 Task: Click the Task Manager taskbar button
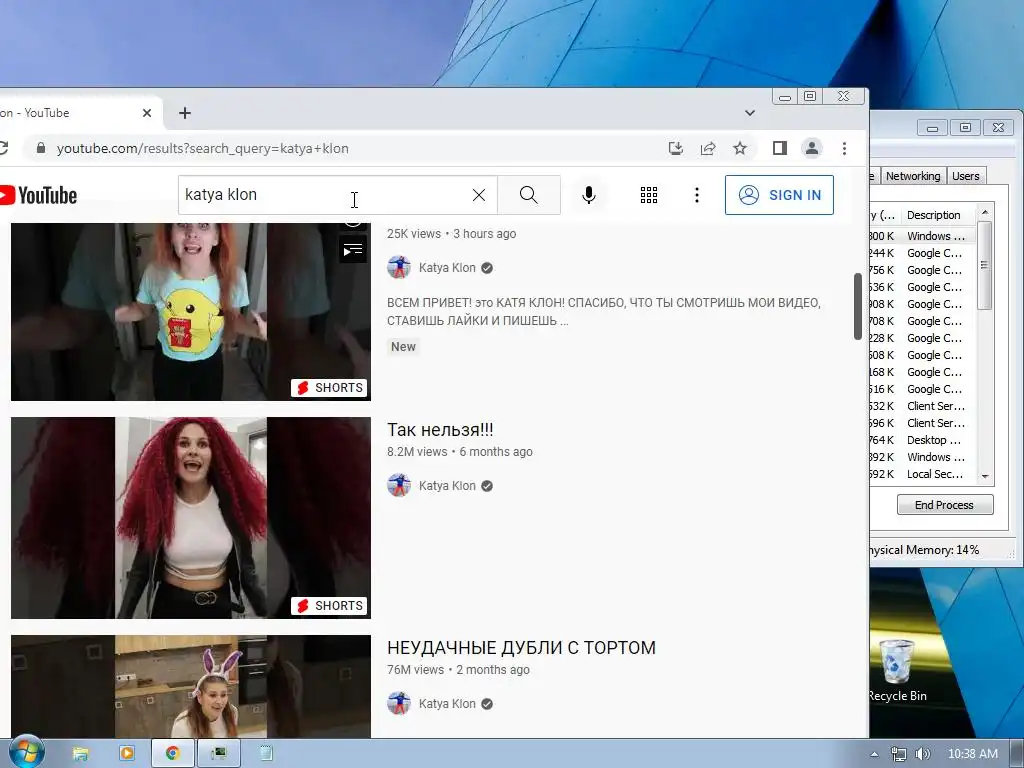coord(219,754)
